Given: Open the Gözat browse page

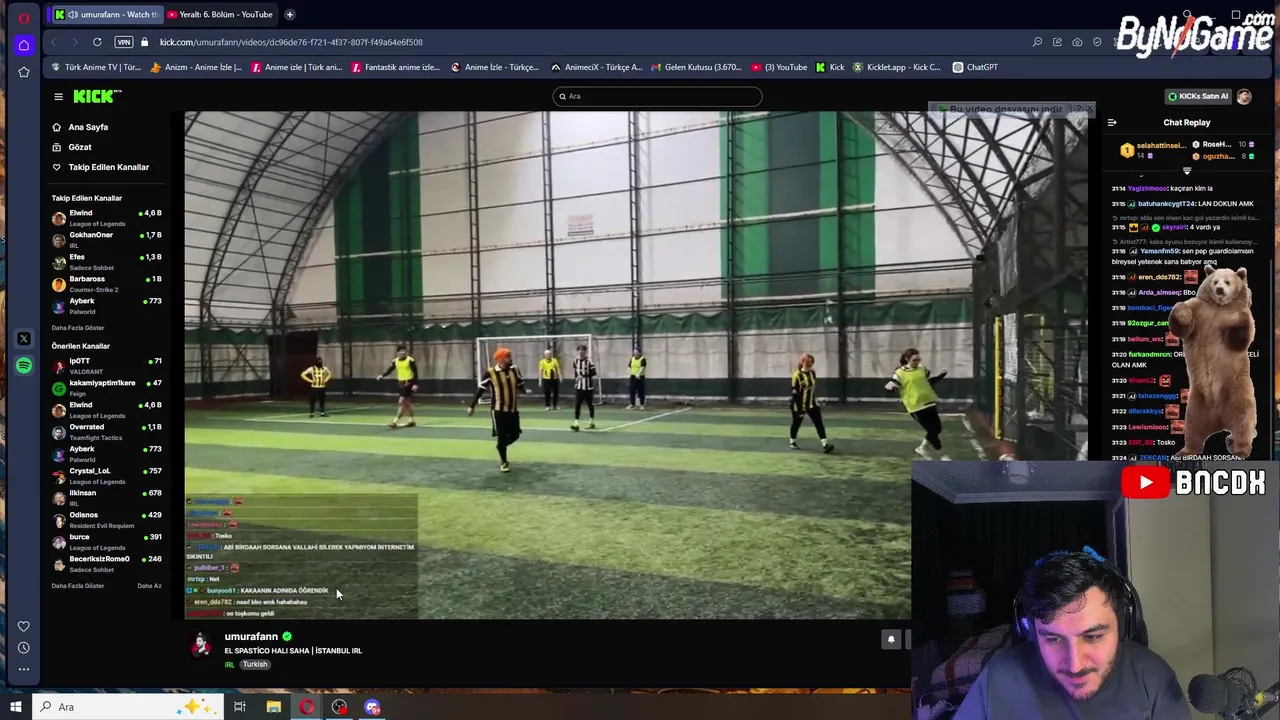Looking at the screenshot, I should coord(79,147).
